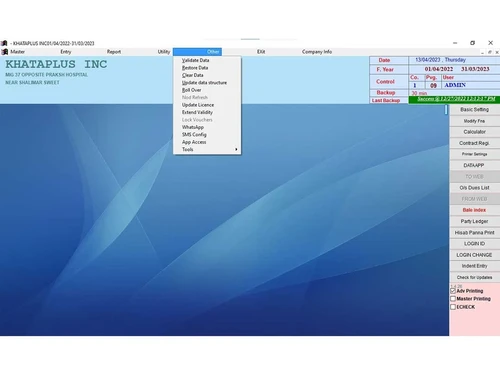
Task: Open the Calculator button
Action: point(474,132)
